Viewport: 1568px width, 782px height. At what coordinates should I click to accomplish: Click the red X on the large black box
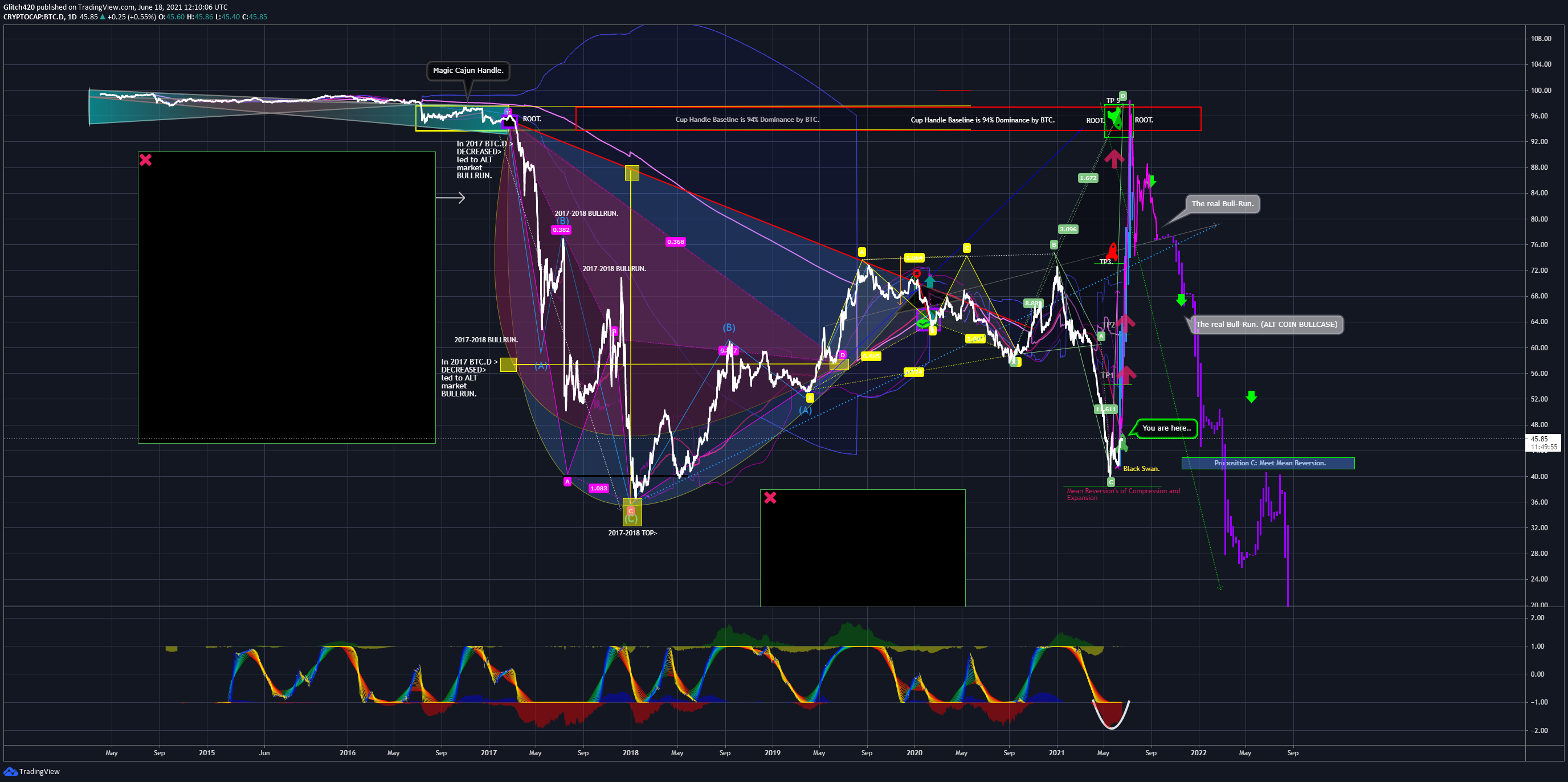coord(145,160)
